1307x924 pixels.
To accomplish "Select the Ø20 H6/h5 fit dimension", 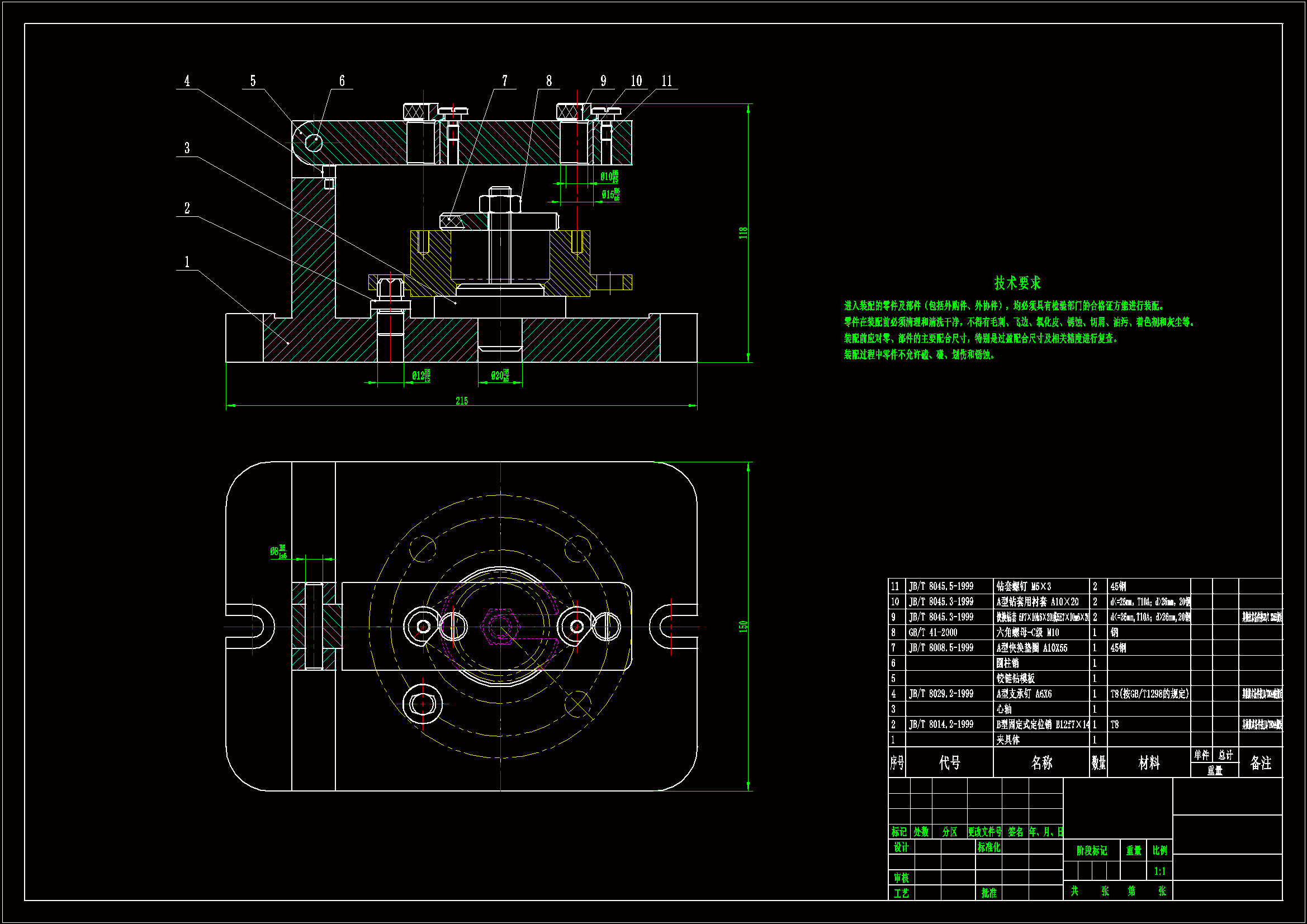I will coord(500,375).
